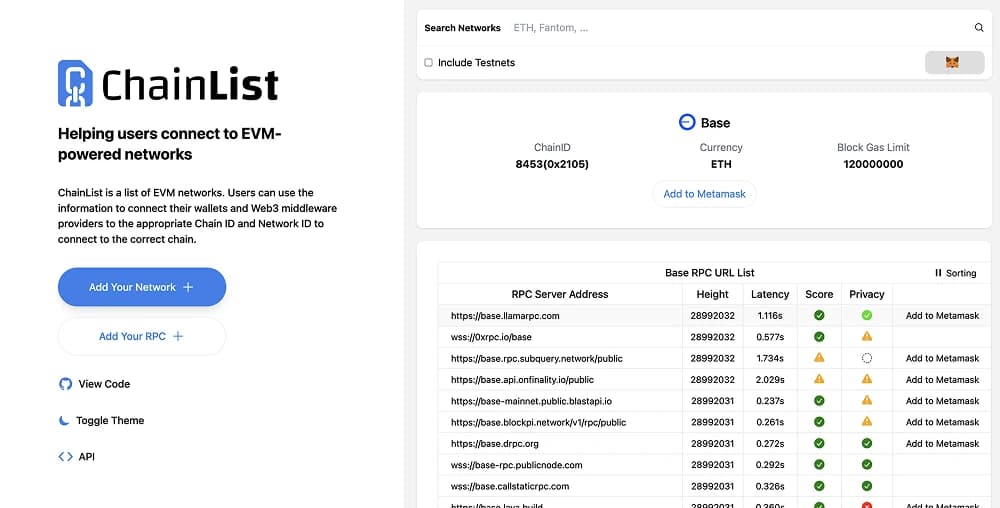Click the https://base.blockpi.network/v1/rpc/public address
The width and height of the screenshot is (1000, 508).
538,422
